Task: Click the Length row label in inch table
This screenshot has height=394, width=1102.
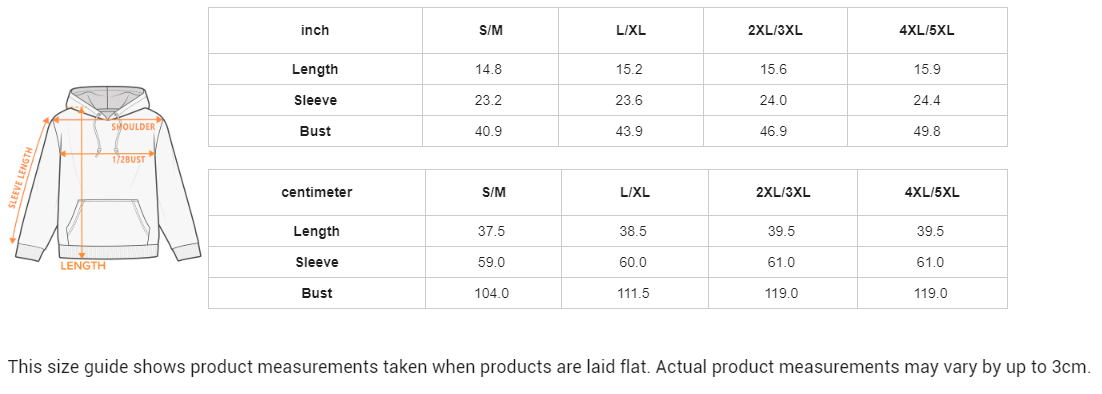Action: tap(315, 70)
